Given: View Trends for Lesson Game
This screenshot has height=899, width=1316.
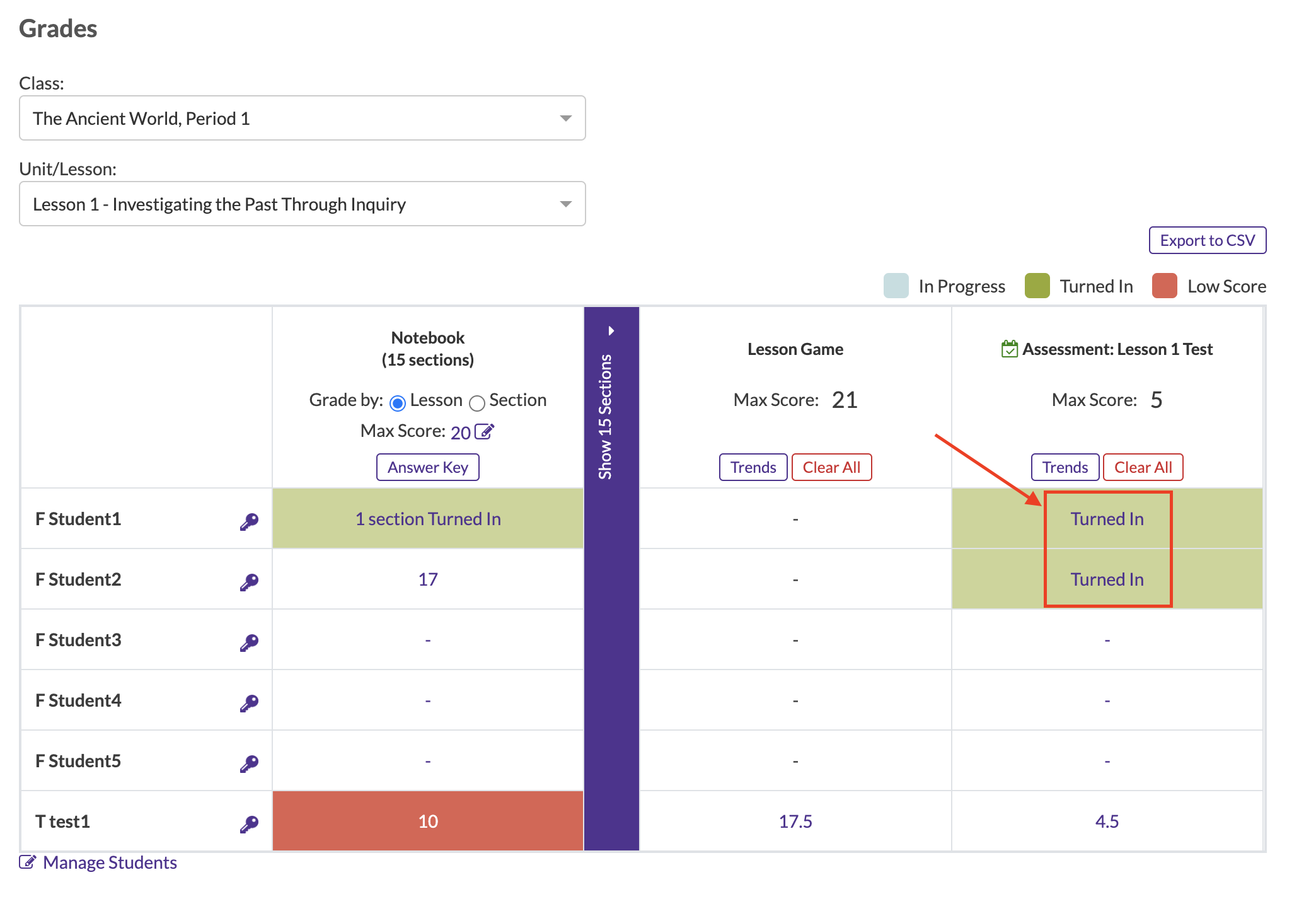Looking at the screenshot, I should click(x=753, y=467).
